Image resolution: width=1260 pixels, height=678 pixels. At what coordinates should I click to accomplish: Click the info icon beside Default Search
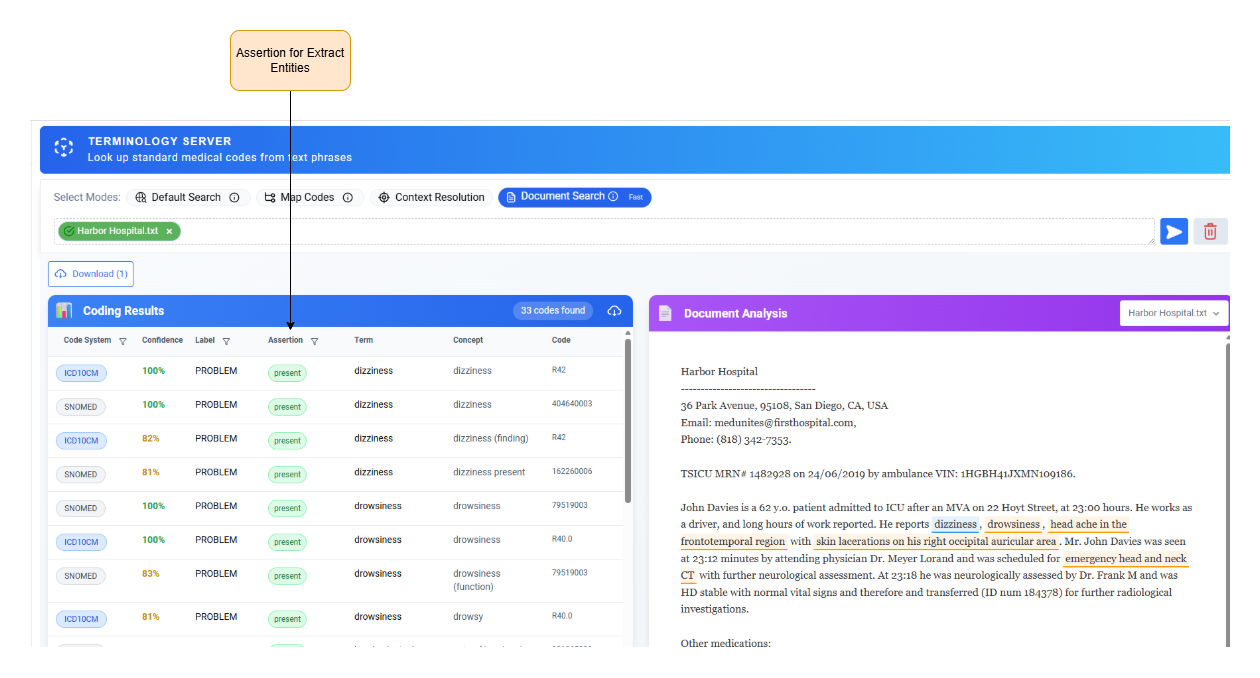click(x=234, y=198)
